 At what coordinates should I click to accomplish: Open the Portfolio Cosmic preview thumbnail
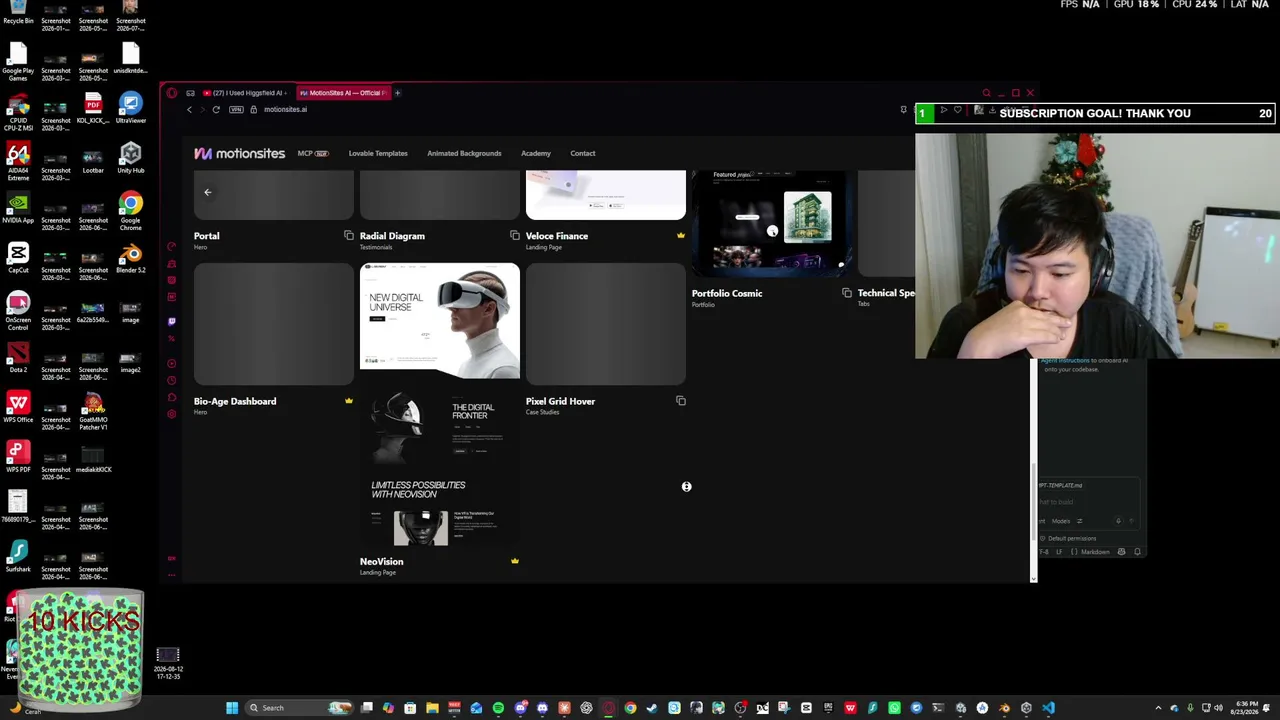pyautogui.click(x=772, y=223)
